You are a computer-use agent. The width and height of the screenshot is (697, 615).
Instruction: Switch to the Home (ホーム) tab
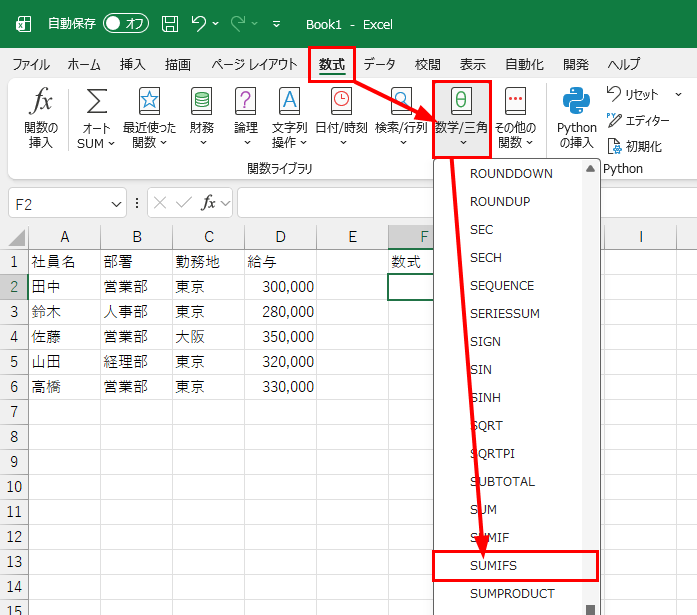pyautogui.click(x=84, y=65)
